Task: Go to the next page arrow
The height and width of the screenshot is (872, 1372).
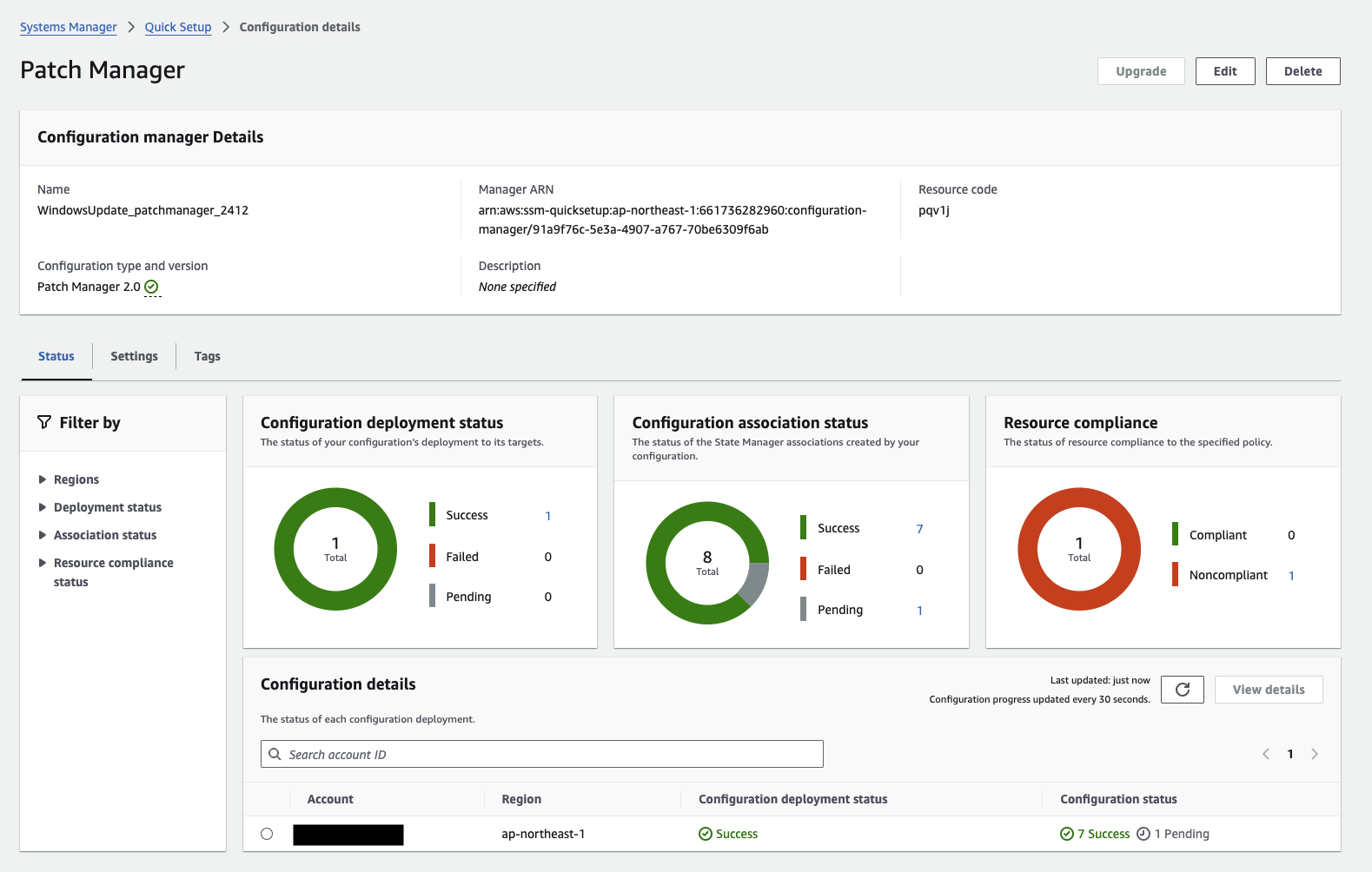Action: pyautogui.click(x=1315, y=754)
